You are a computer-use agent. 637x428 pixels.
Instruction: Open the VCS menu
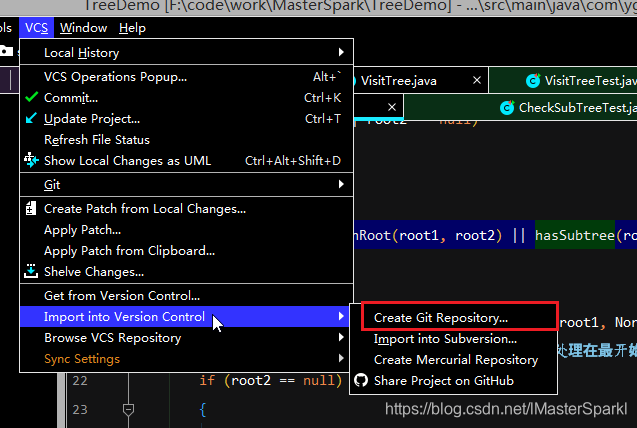pyautogui.click(x=36, y=28)
